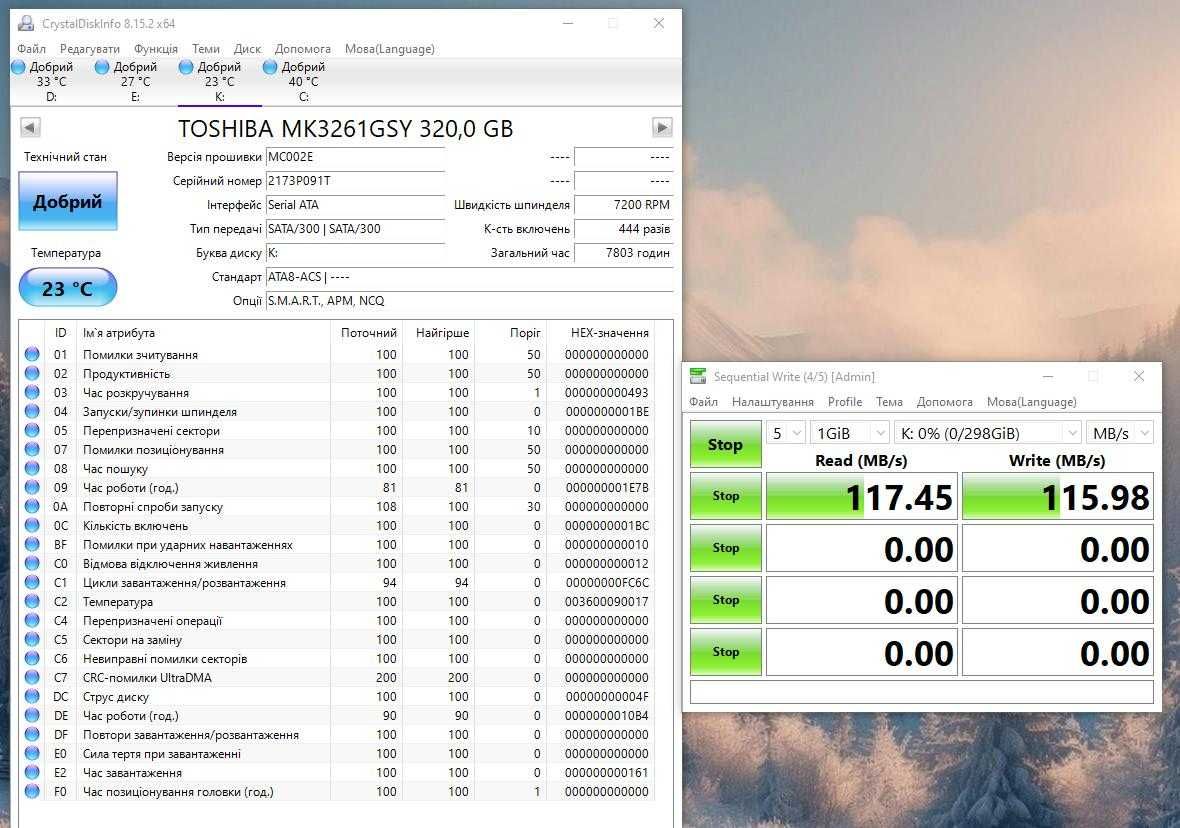This screenshot has height=828, width=1180.
Task: Click status orb for attribute 07 Помилки позиціонування
Action: (x=32, y=449)
